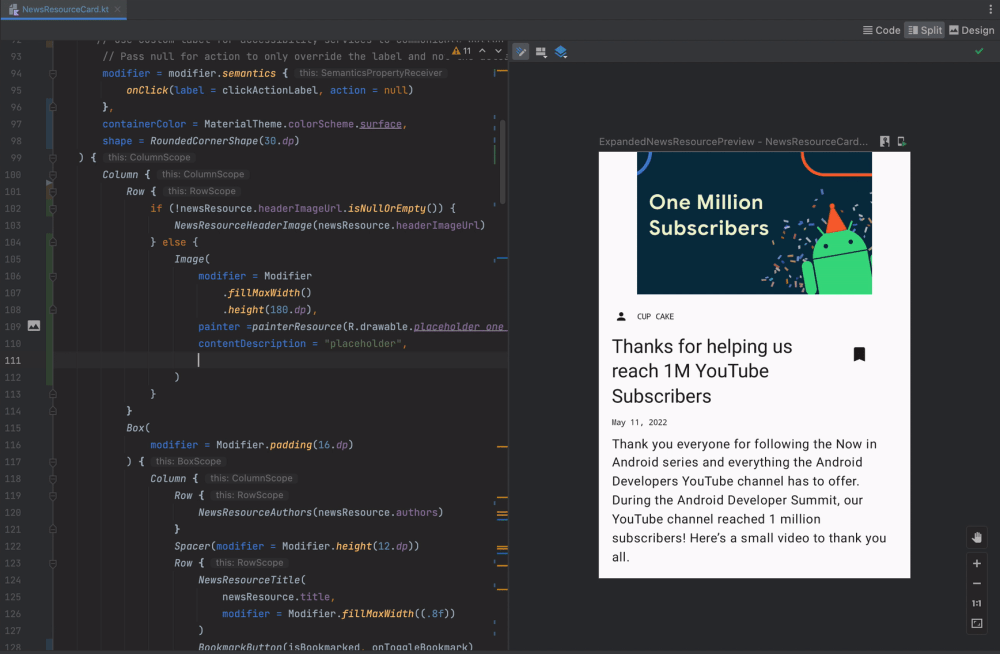Start interactive mode for ExpandedNewsResourcePreview
This screenshot has width=1000, height=654.
[x=885, y=142]
